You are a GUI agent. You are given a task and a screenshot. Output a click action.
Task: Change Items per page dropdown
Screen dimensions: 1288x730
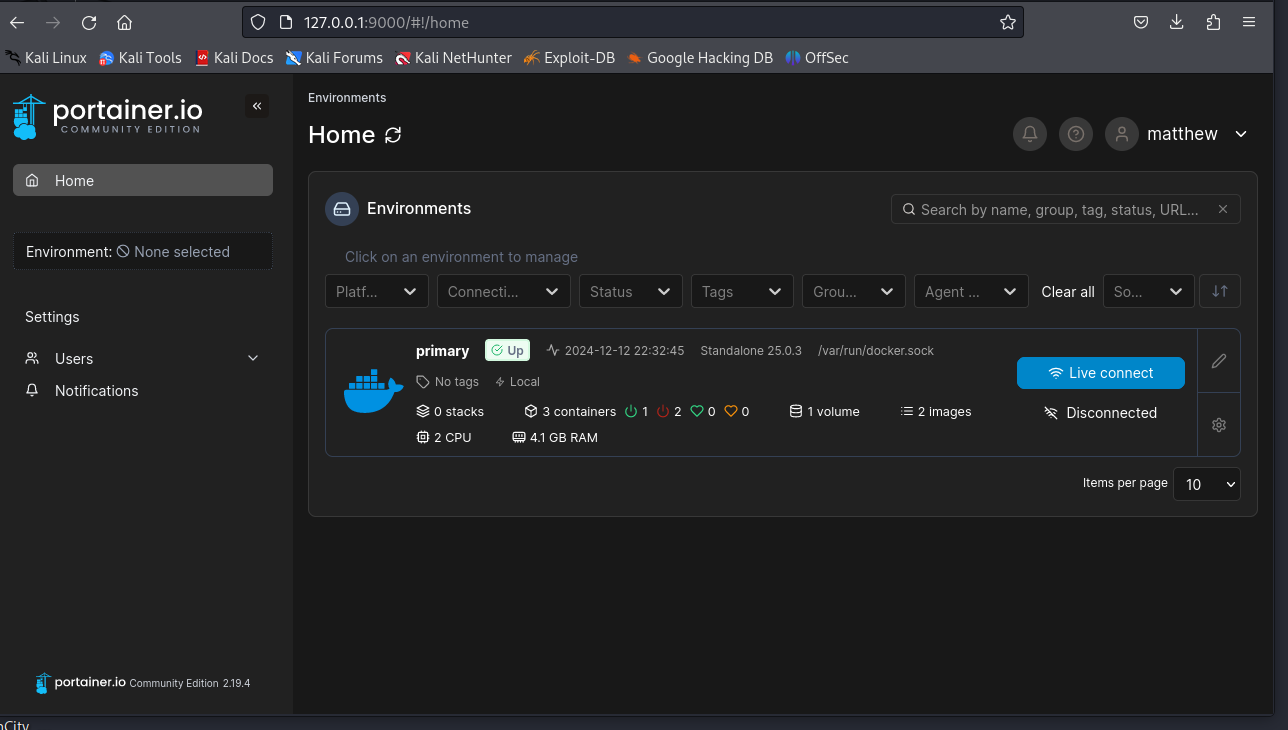(1207, 484)
